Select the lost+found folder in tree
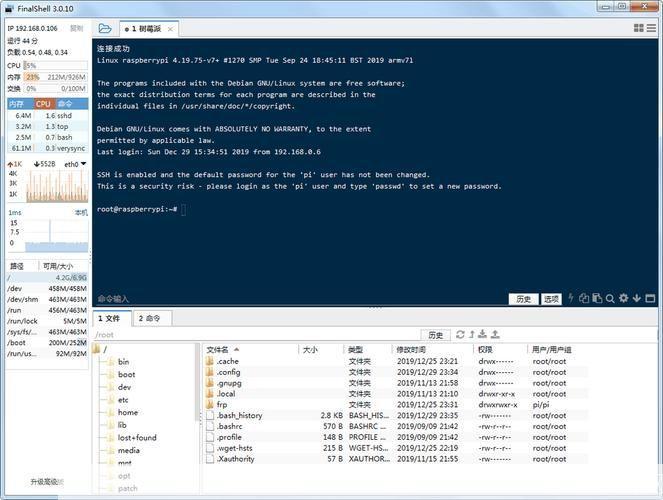The width and height of the screenshot is (663, 500). [132, 438]
